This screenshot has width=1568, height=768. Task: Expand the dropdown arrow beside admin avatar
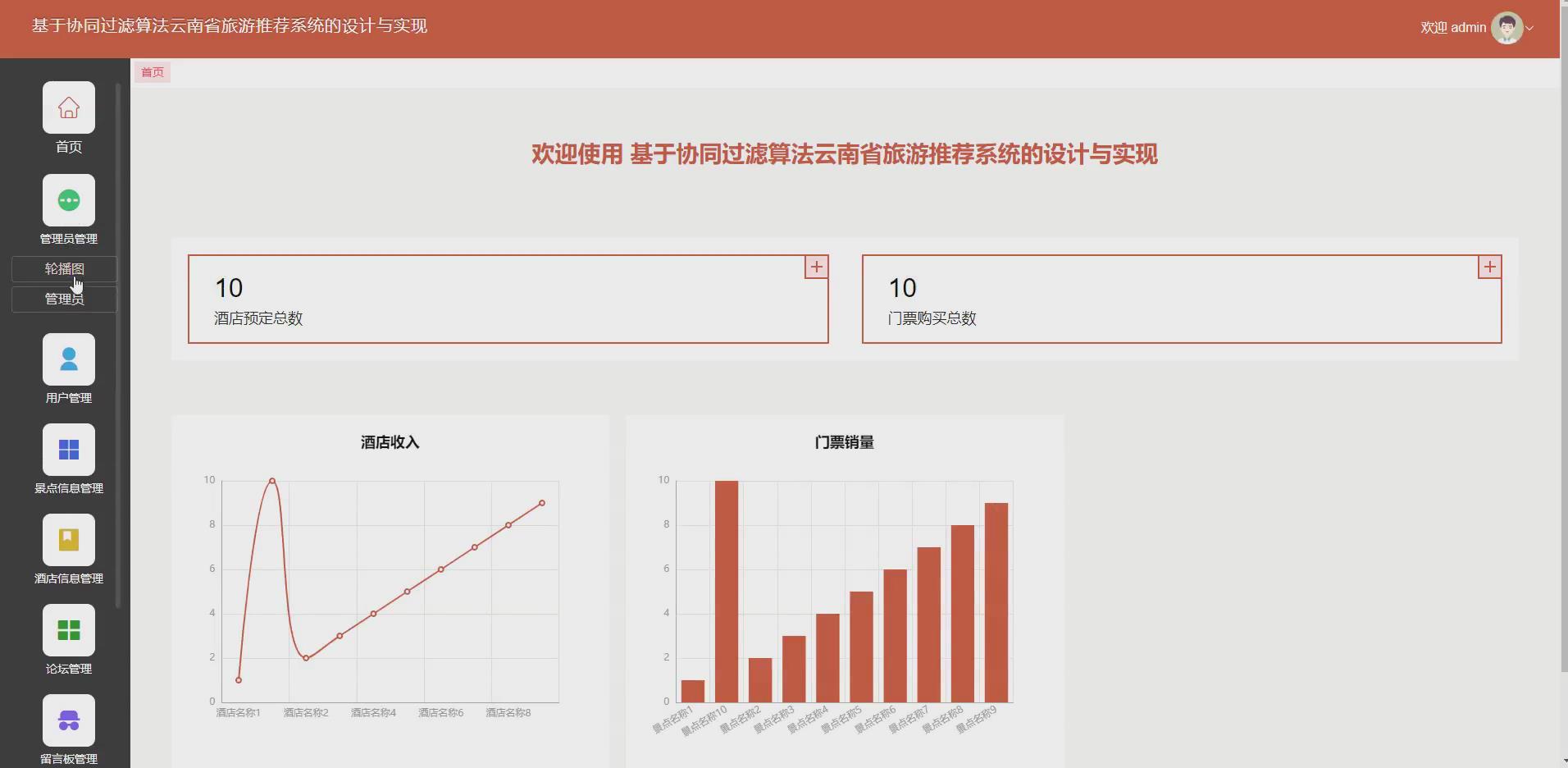1530,30
